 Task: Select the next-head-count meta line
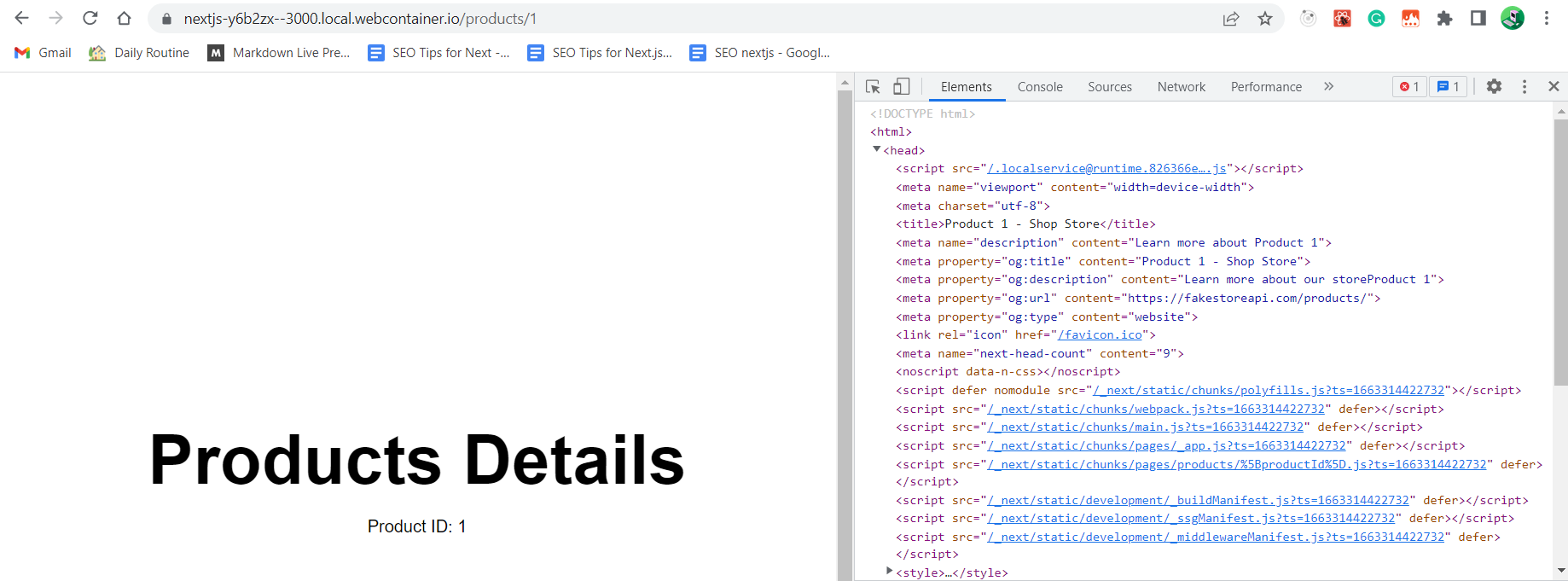pyautogui.click(x=1040, y=354)
